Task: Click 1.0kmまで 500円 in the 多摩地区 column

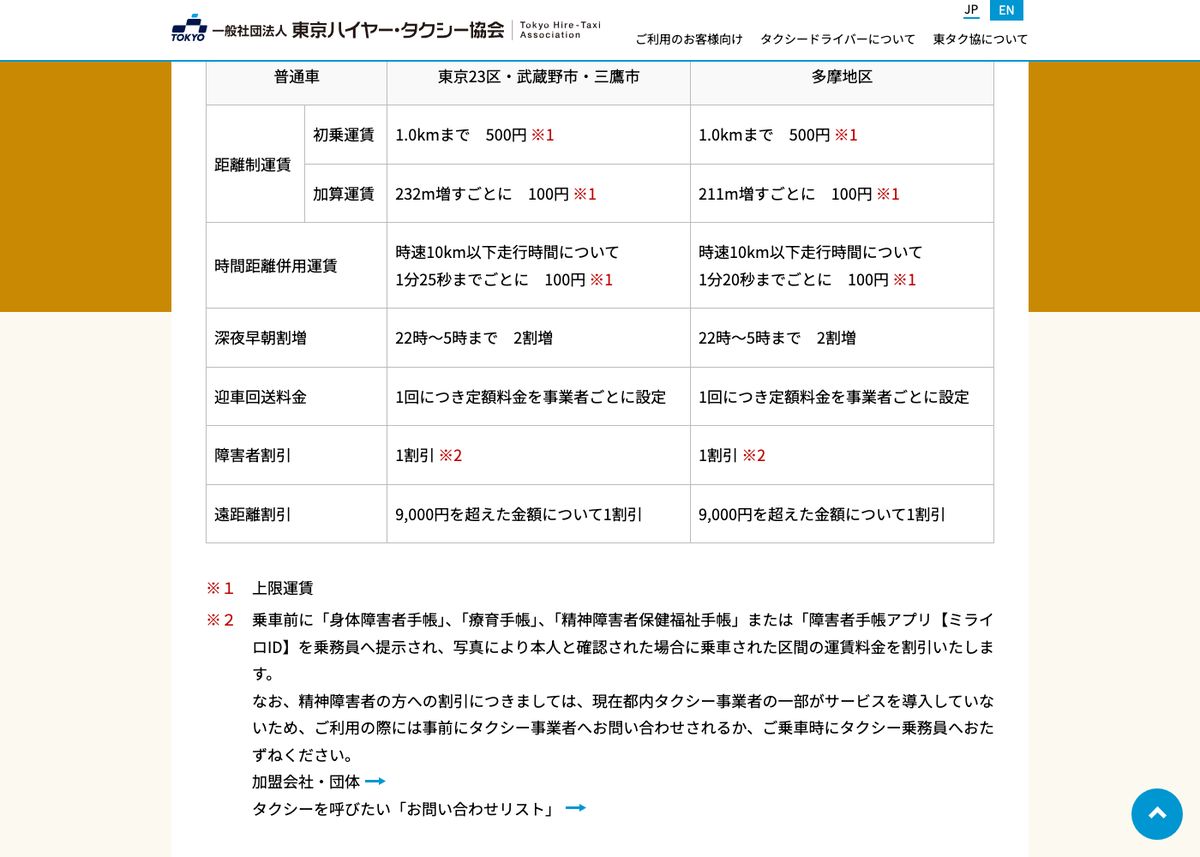Action: 764,135
